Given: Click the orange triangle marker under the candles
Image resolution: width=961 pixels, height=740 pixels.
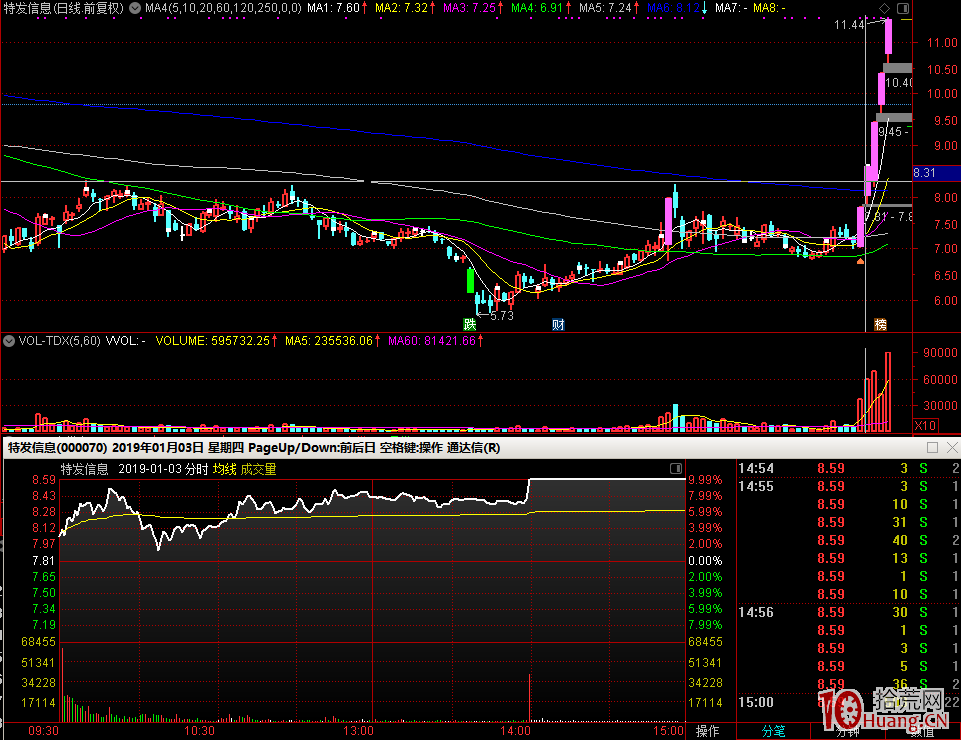Looking at the screenshot, I should pyautogui.click(x=859, y=261).
